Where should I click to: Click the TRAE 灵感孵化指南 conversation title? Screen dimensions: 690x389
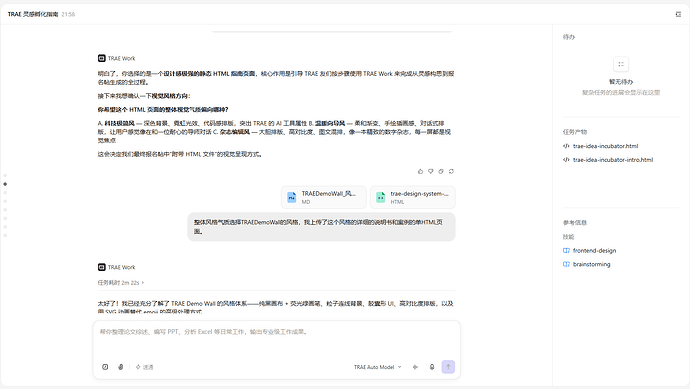coord(33,14)
